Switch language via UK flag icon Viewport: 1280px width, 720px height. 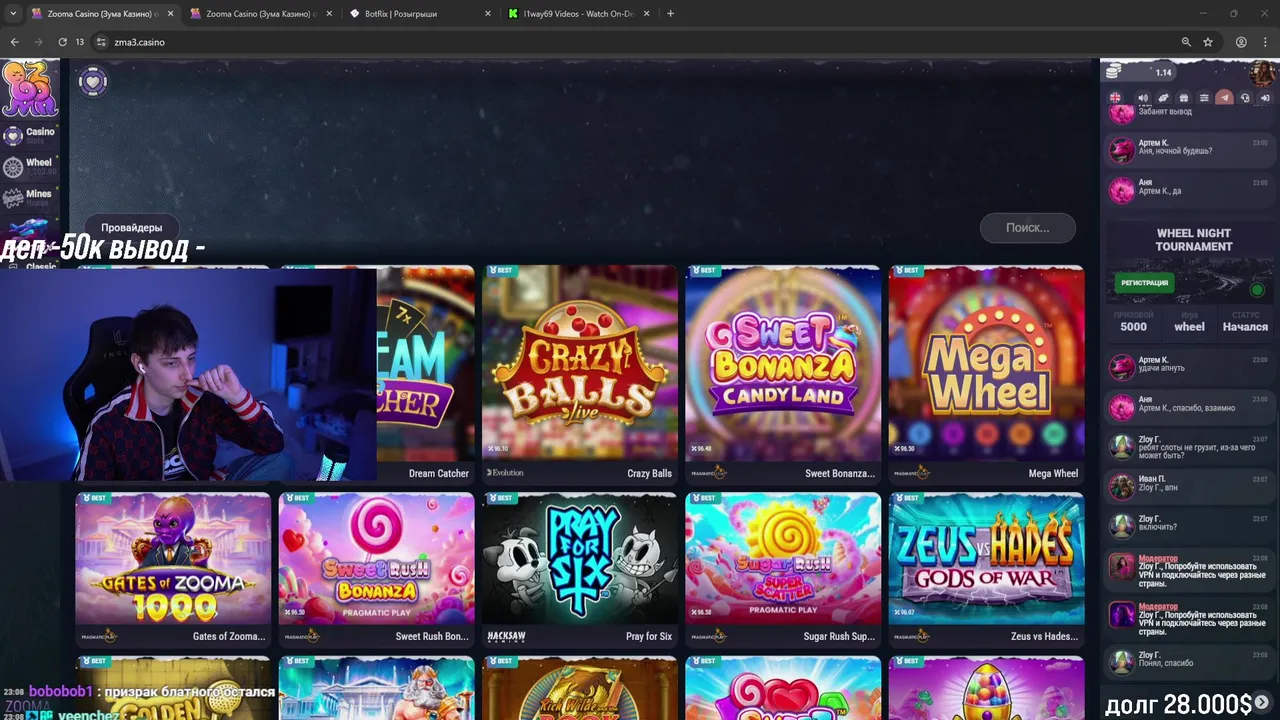click(x=1115, y=98)
